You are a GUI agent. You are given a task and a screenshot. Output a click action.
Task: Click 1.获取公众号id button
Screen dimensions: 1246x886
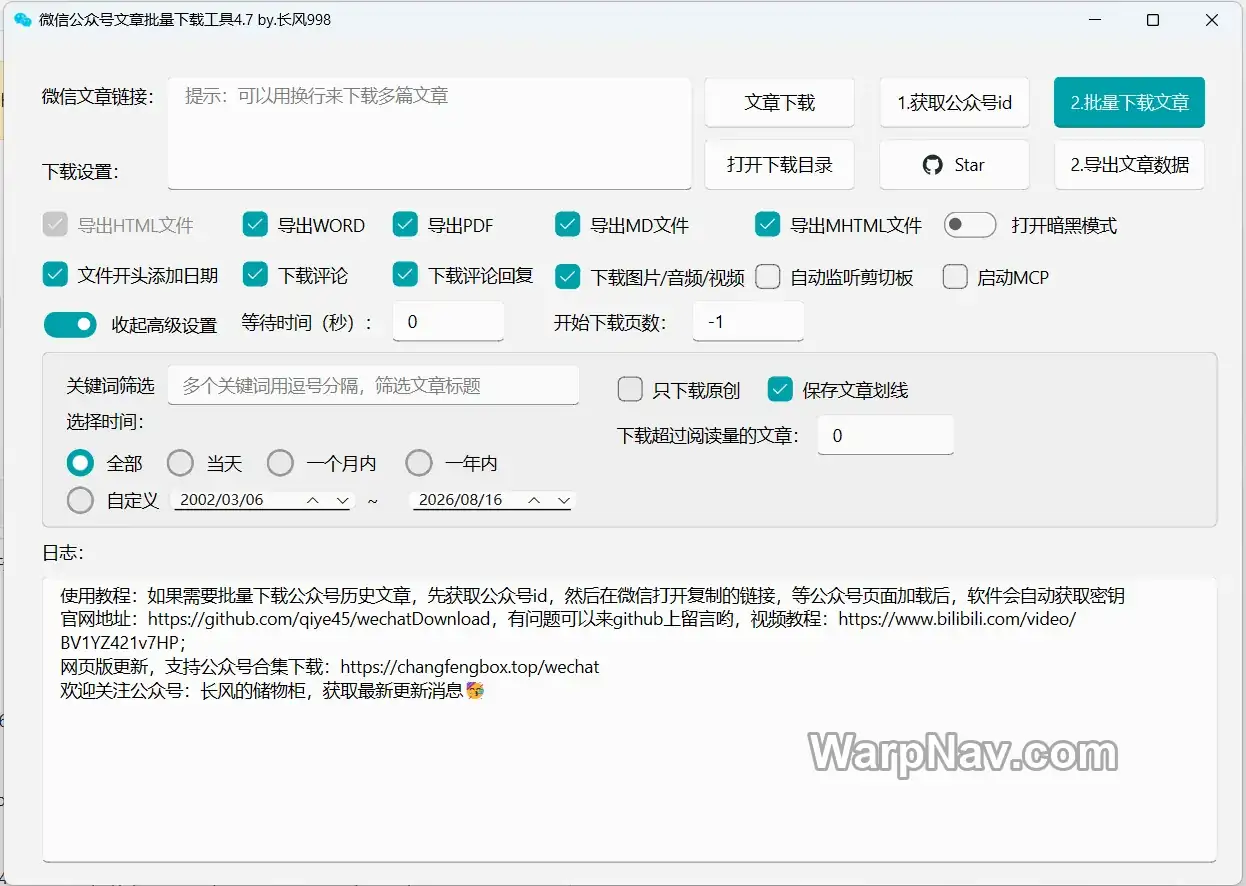[x=954, y=102]
